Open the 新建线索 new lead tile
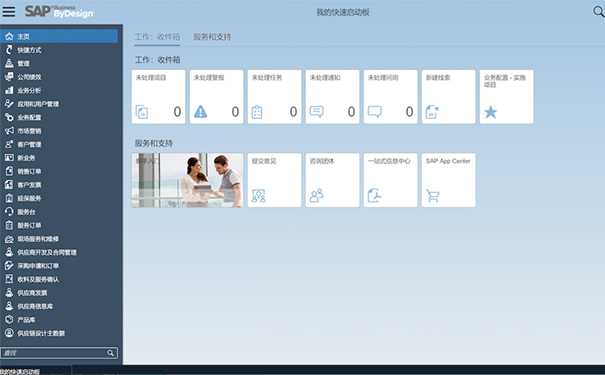 click(448, 97)
